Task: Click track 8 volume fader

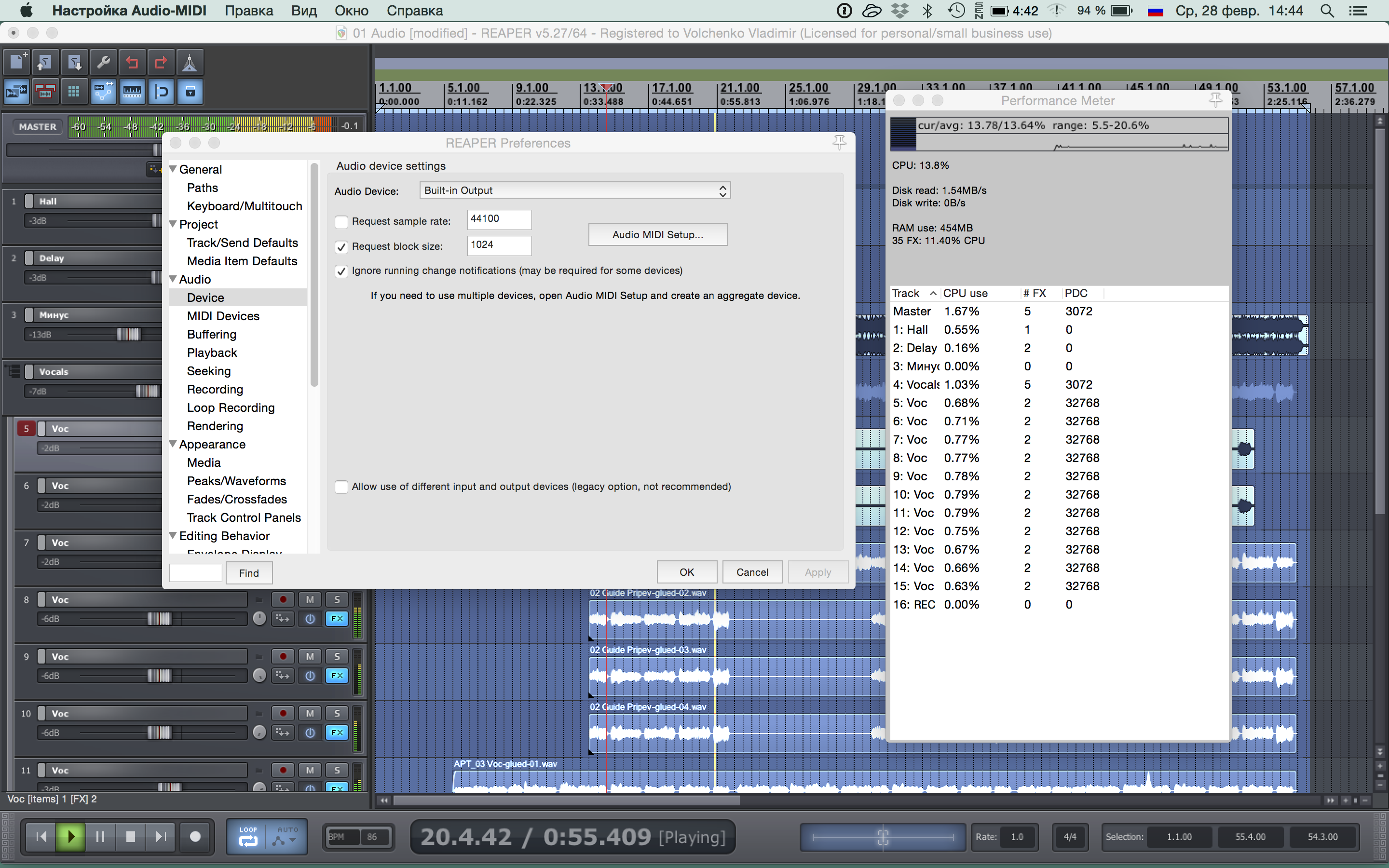Action: [159, 619]
